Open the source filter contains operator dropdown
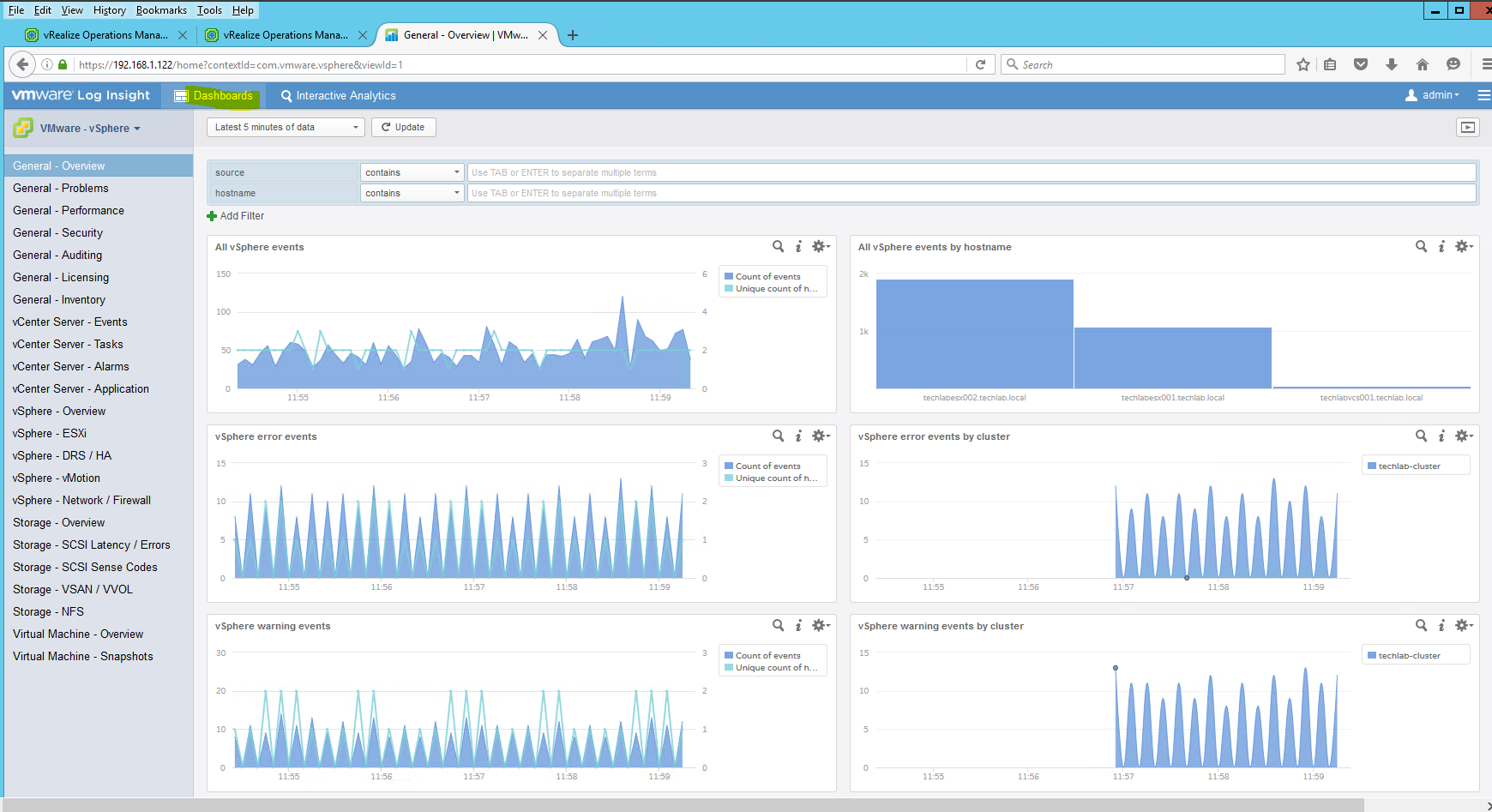This screenshot has width=1492, height=812. tap(412, 172)
